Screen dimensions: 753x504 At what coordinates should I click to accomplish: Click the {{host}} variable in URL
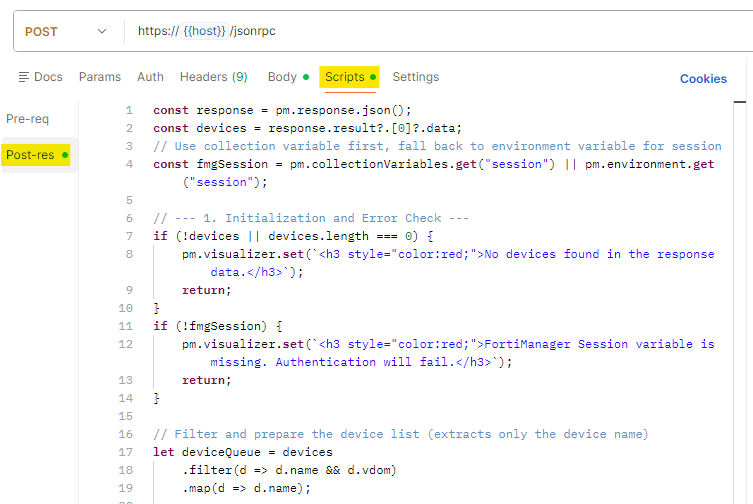[204, 31]
